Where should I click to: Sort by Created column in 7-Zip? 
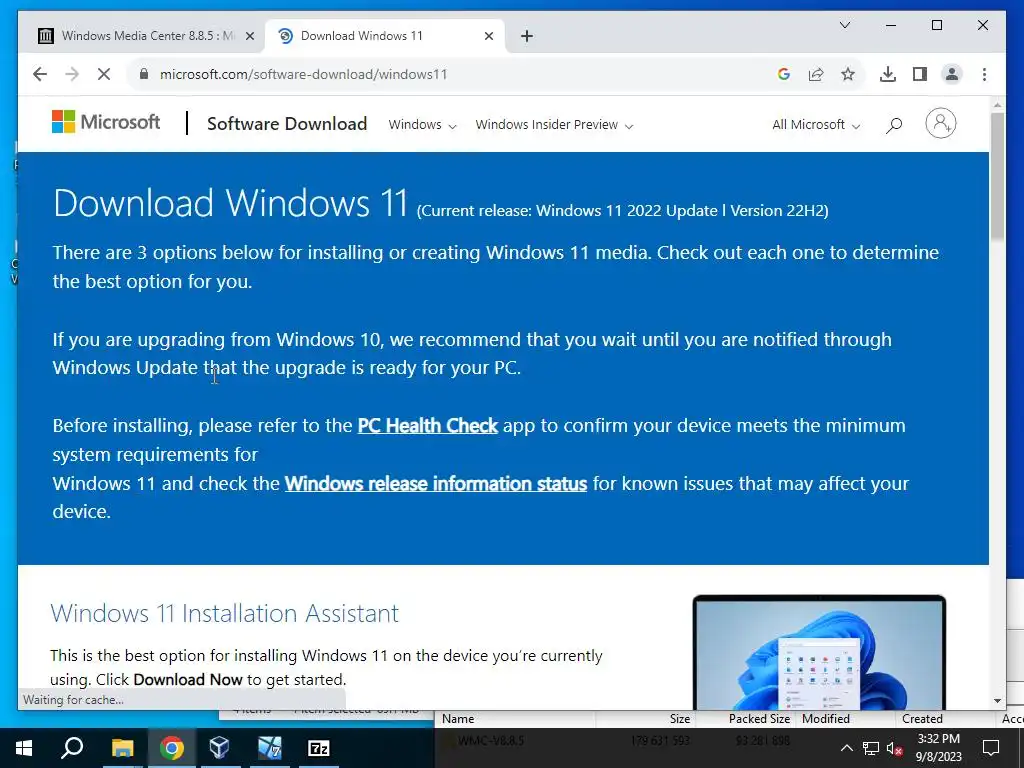(946, 719)
